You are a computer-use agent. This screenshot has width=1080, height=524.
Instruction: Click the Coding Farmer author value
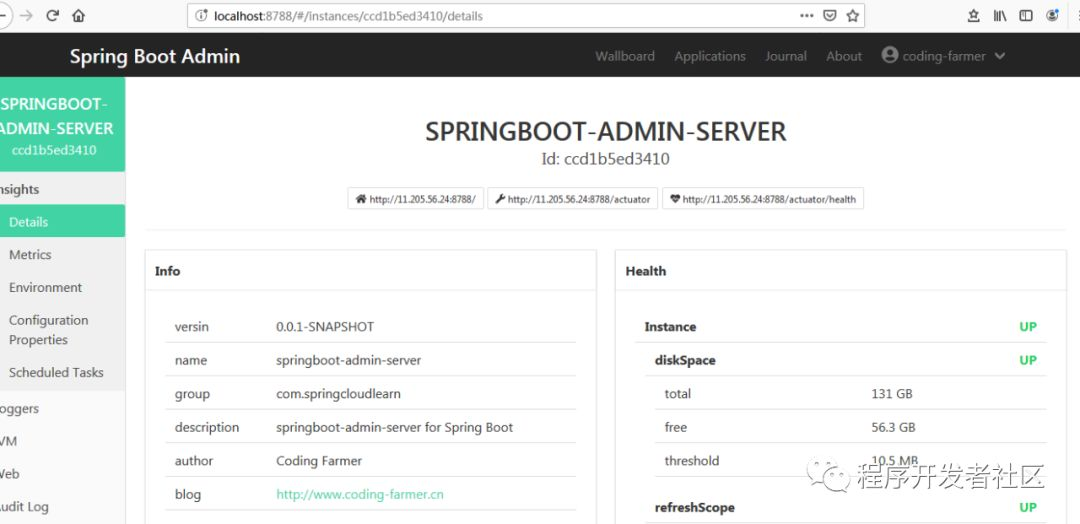(x=319, y=461)
